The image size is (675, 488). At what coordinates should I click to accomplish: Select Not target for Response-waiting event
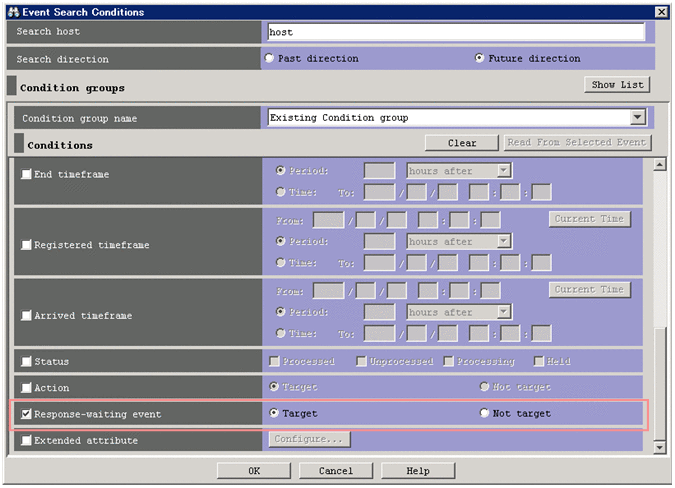pyautogui.click(x=485, y=413)
